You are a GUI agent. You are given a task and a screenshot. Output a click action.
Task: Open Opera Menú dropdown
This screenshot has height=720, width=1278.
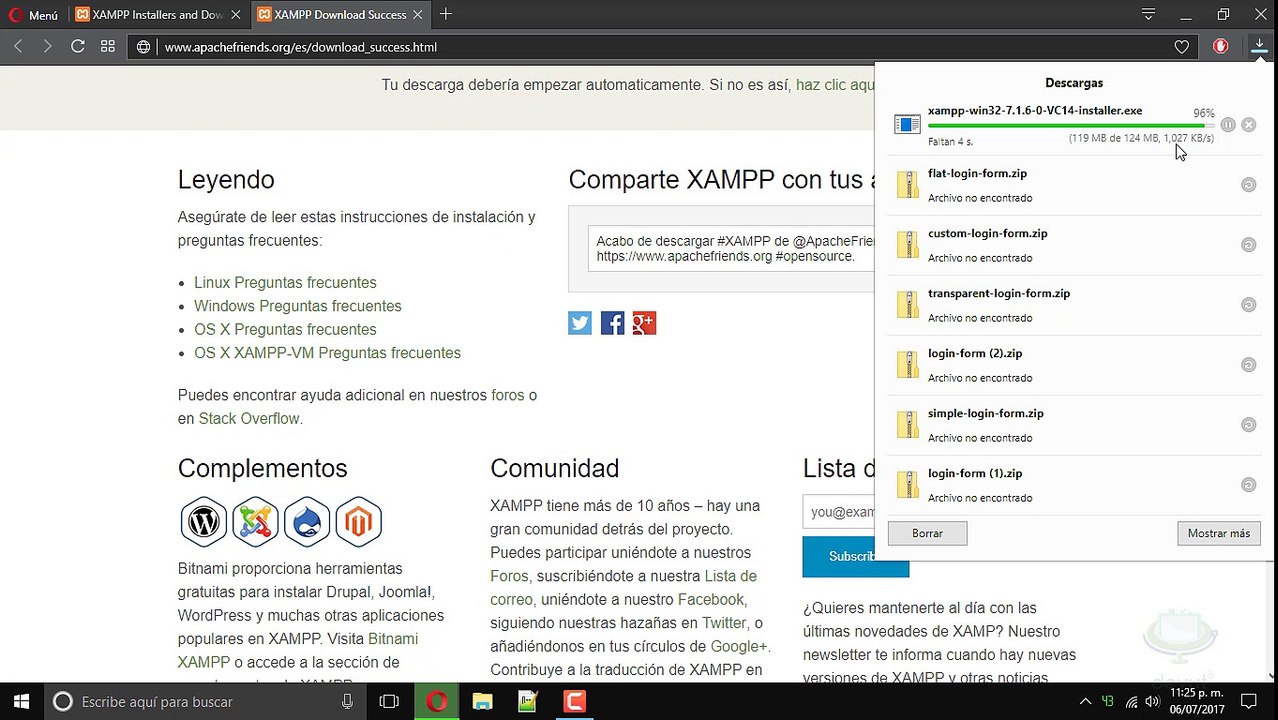(33, 15)
